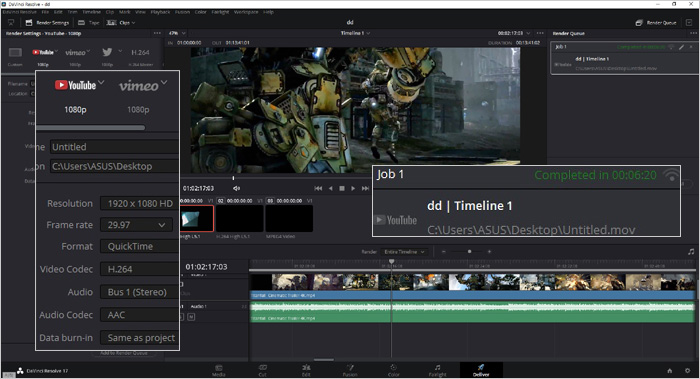Show the Render Queue panel button
The width and height of the screenshot is (700, 379).
tap(656, 22)
